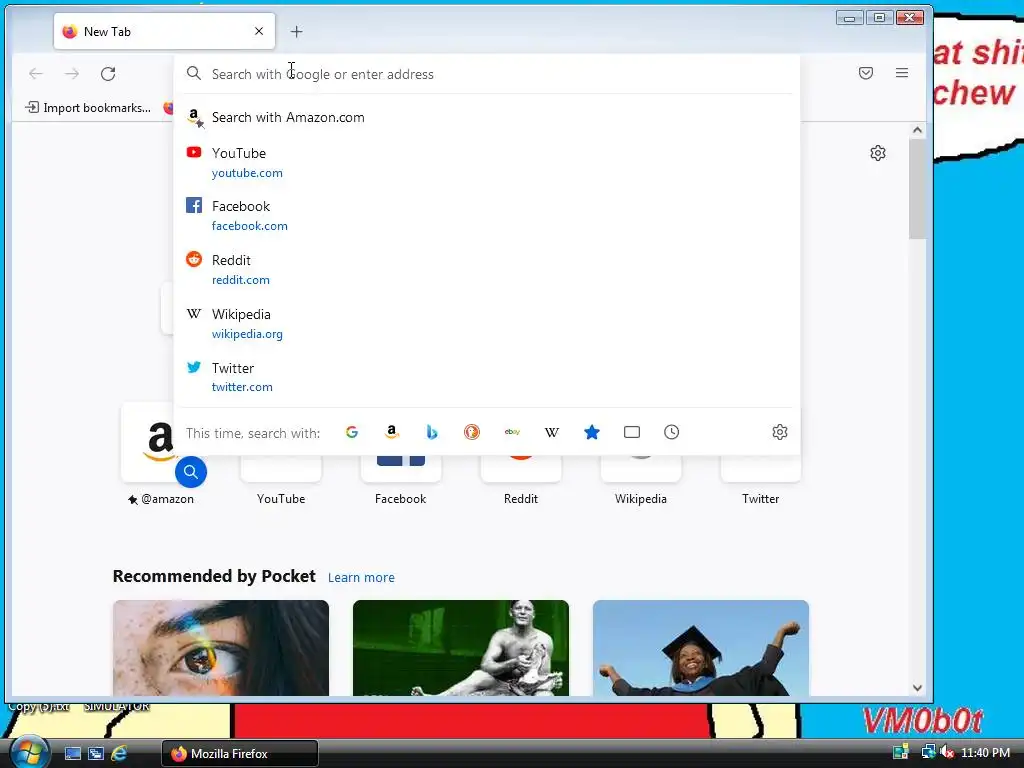
Task: Open Save to Pocket button
Action: [x=866, y=73]
